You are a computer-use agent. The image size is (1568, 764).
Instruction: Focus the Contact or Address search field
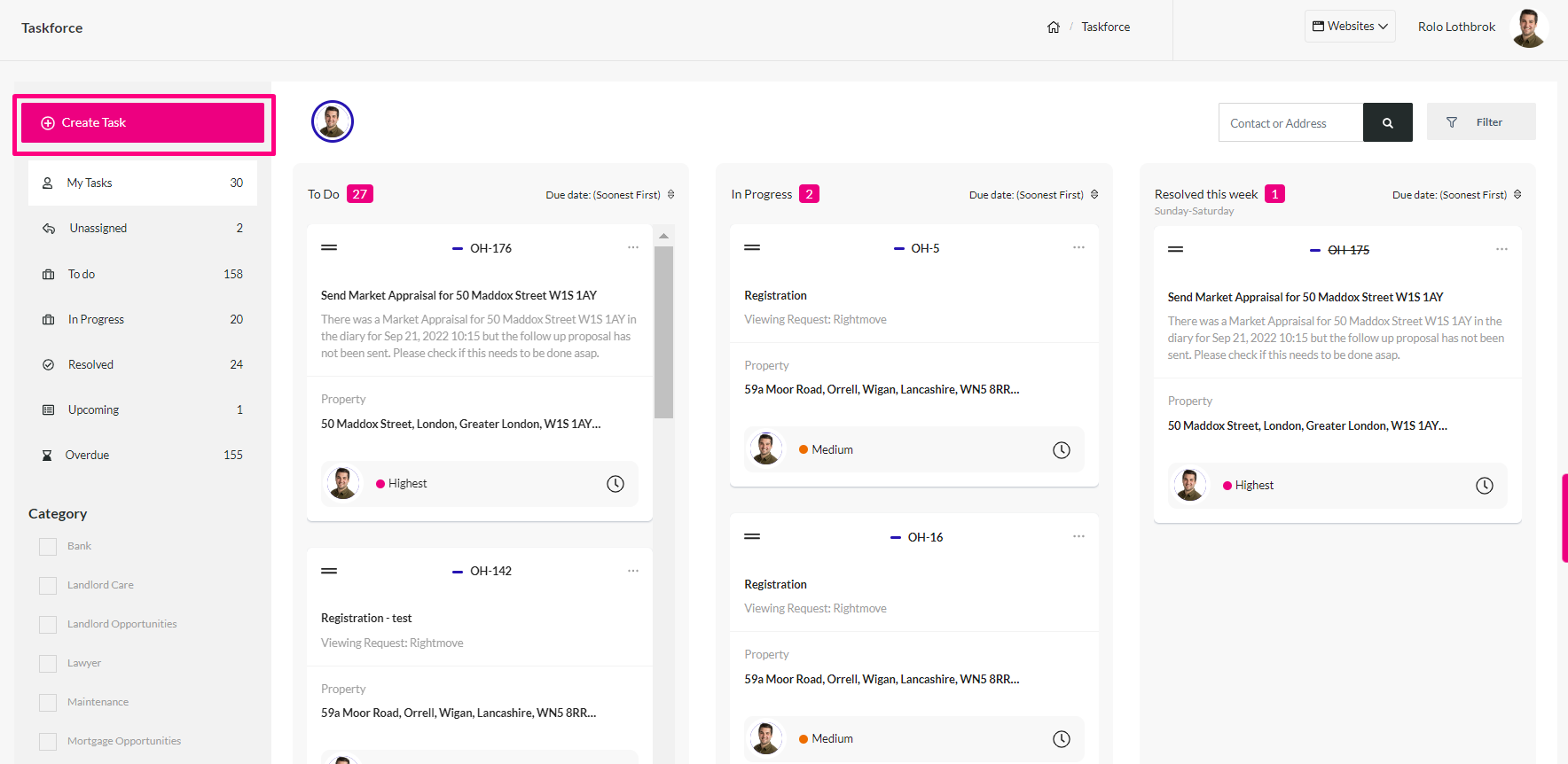click(x=1290, y=123)
